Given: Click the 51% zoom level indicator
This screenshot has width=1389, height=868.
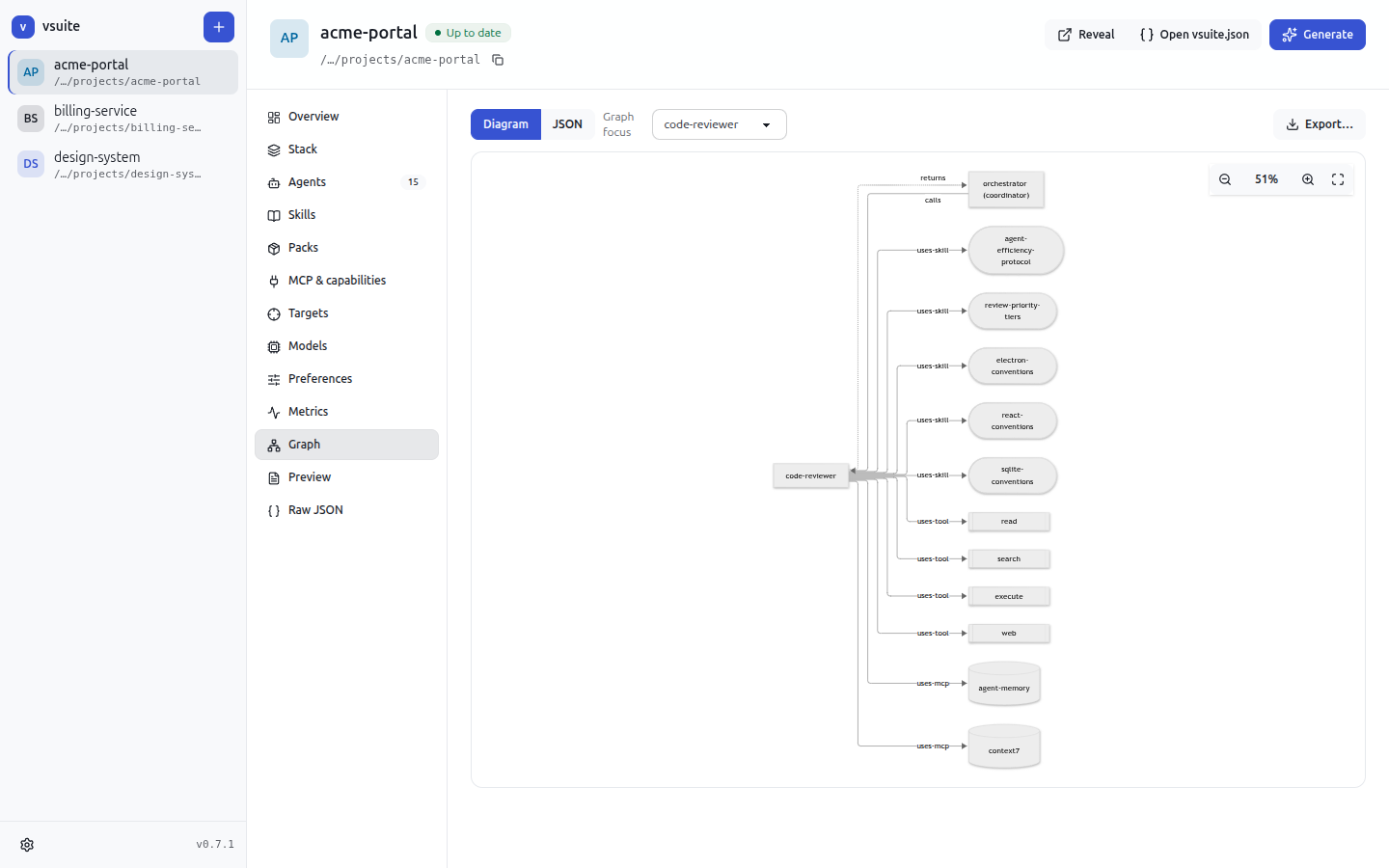Looking at the screenshot, I should coord(1266,179).
